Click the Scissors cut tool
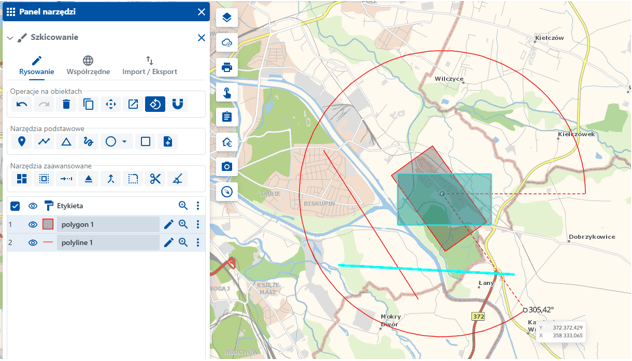The height and width of the screenshot is (361, 632). click(x=155, y=179)
